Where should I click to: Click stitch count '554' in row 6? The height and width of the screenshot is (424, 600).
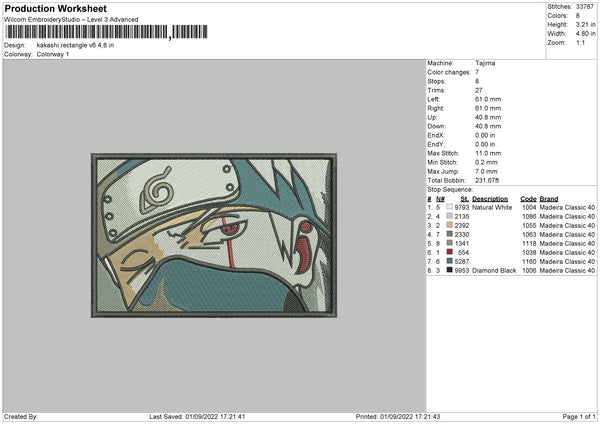[x=463, y=253]
